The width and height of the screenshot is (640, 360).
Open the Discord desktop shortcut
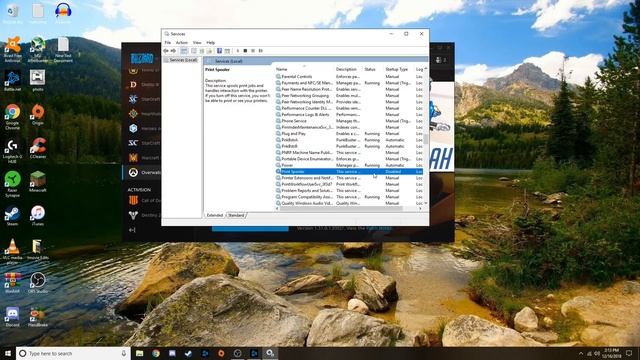[12, 317]
